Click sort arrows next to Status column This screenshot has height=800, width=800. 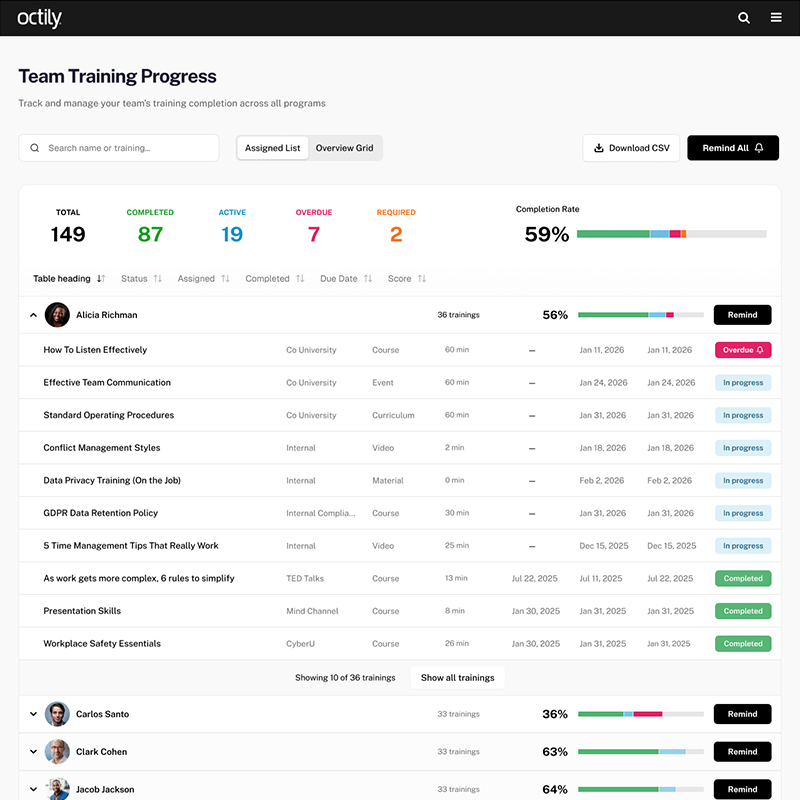(x=158, y=279)
